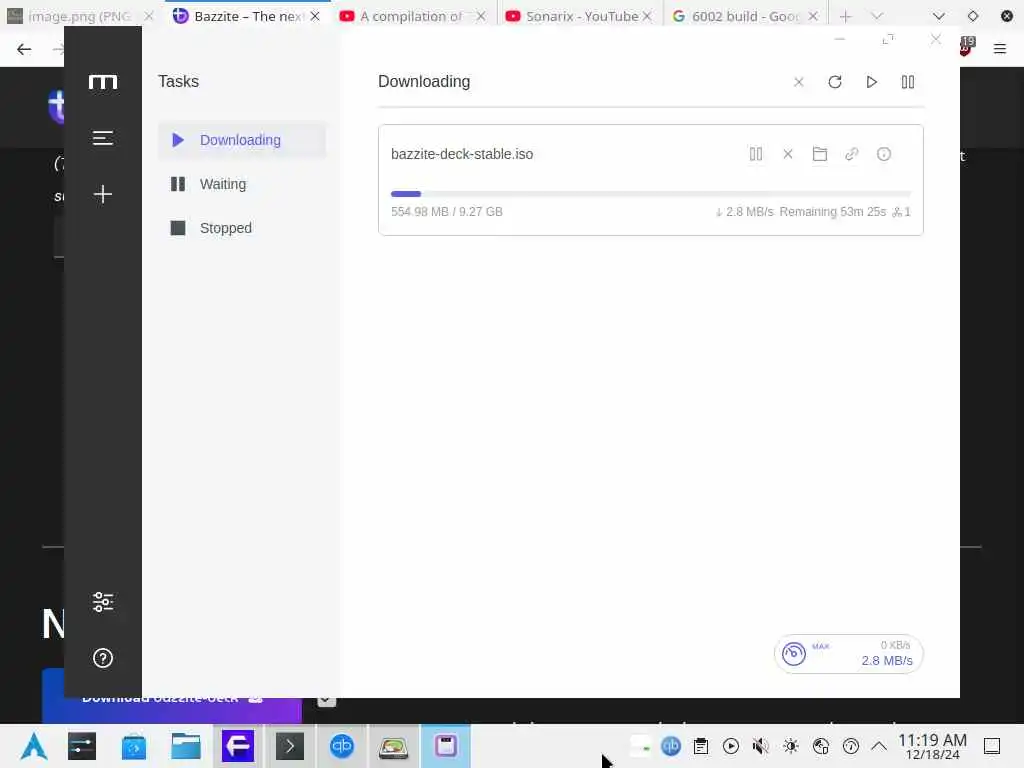Switch to Floorp browser in taskbar
This screenshot has width=1024, height=768.
coord(238,746)
